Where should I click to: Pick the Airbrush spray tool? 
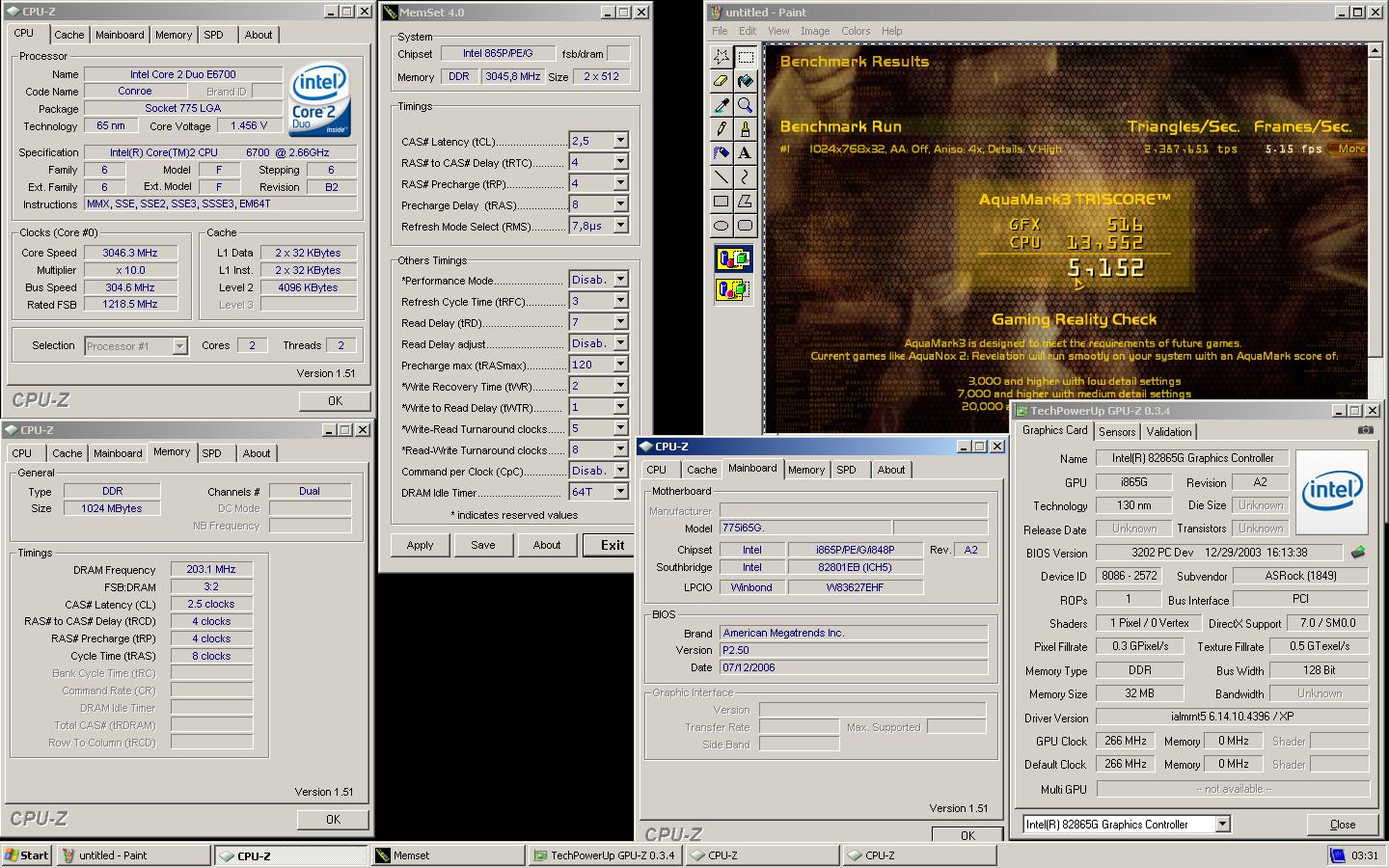tap(722, 152)
